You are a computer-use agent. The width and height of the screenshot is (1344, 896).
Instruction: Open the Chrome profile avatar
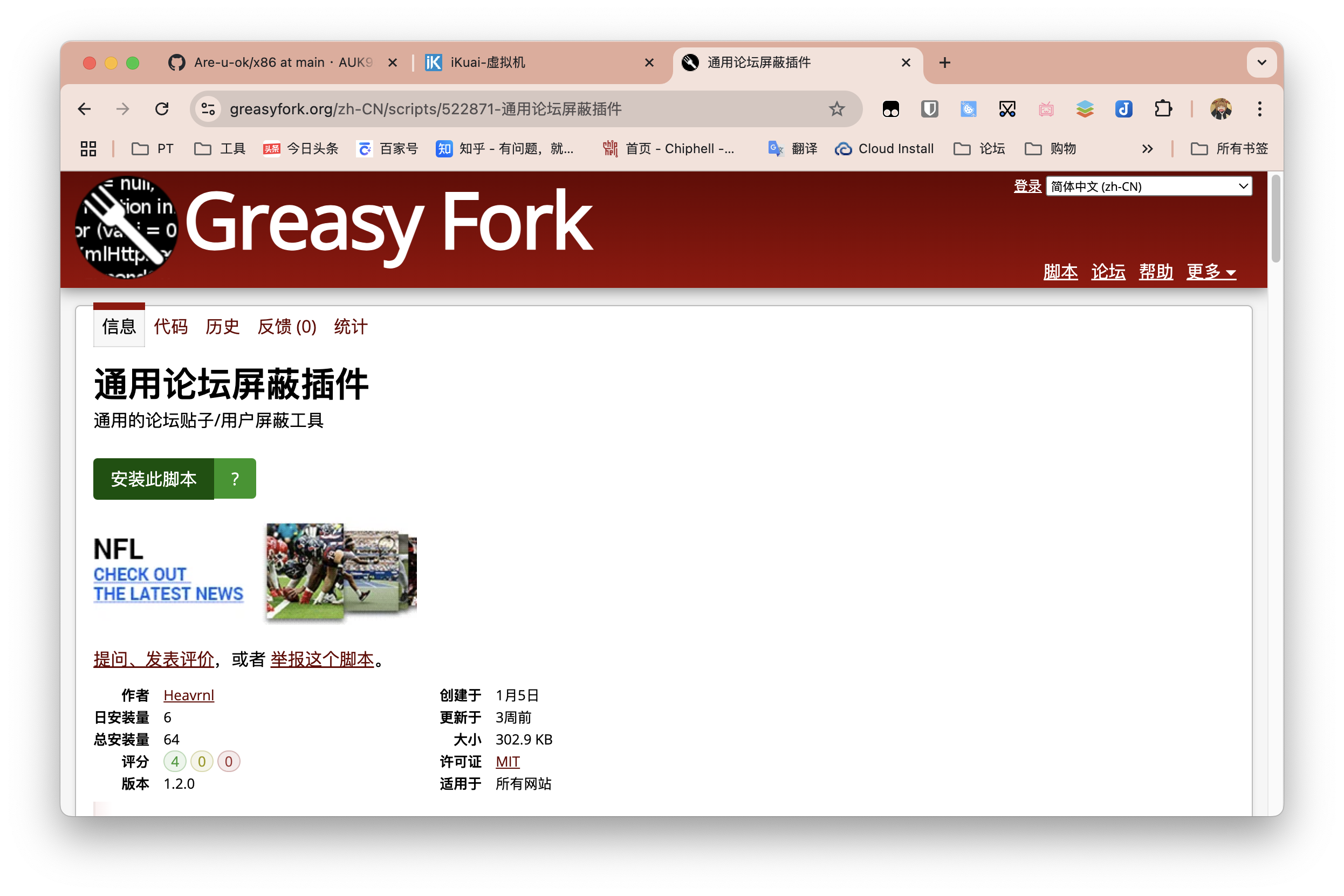[1220, 109]
